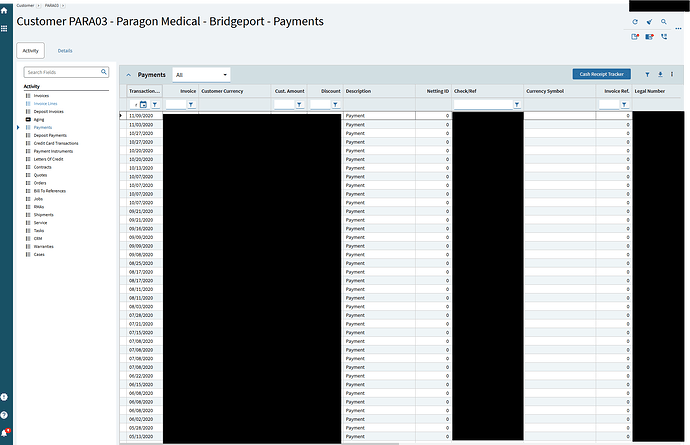Viewport: 690px width, 445px height.
Task: Open Quotes in Activity list
Action: 40,175
